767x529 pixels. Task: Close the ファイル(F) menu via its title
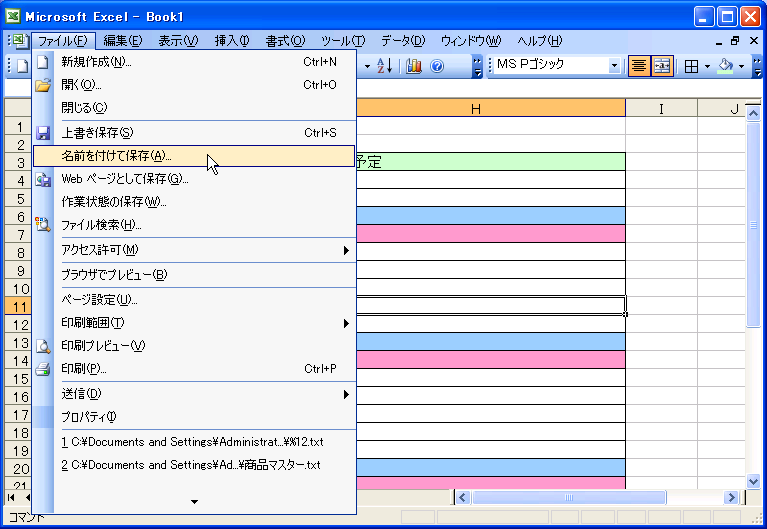pos(63,41)
